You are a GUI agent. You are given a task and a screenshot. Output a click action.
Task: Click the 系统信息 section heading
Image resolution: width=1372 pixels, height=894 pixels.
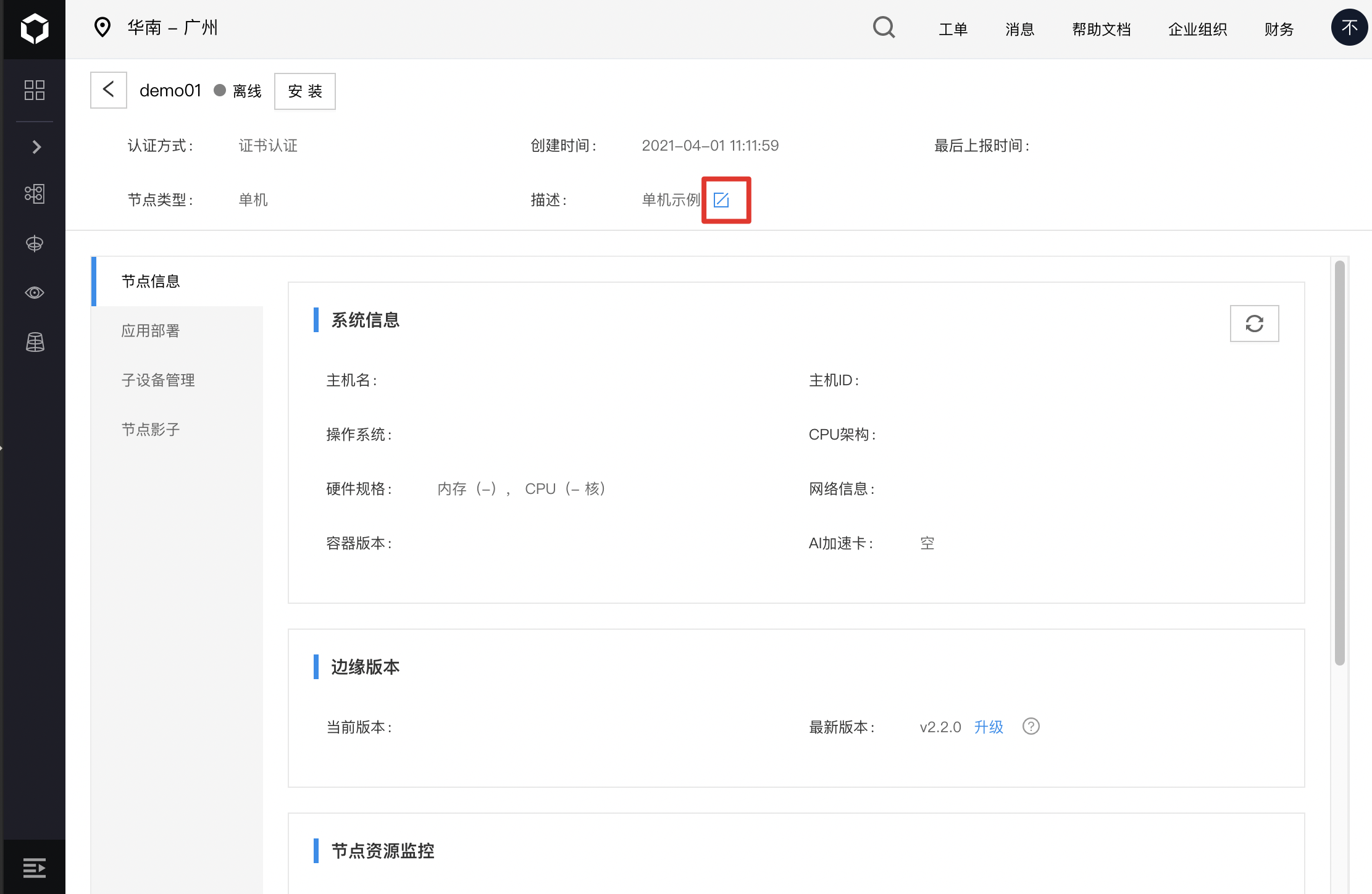coord(365,320)
